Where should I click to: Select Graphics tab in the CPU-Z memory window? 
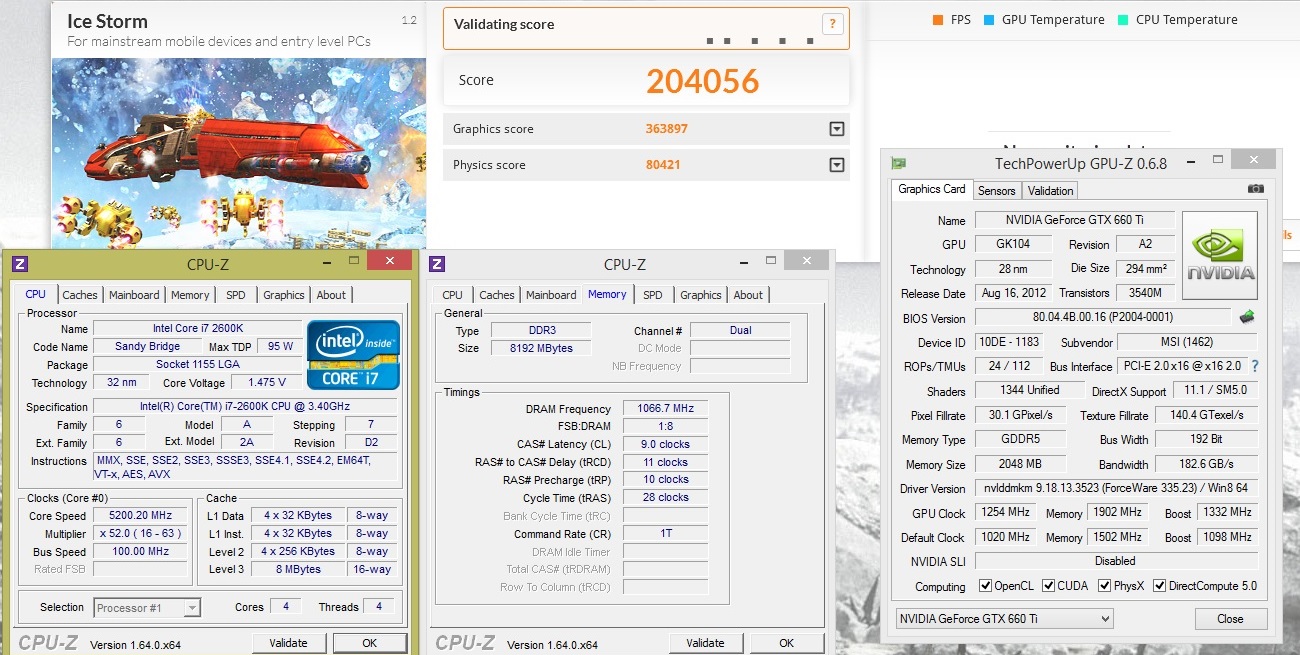click(701, 295)
